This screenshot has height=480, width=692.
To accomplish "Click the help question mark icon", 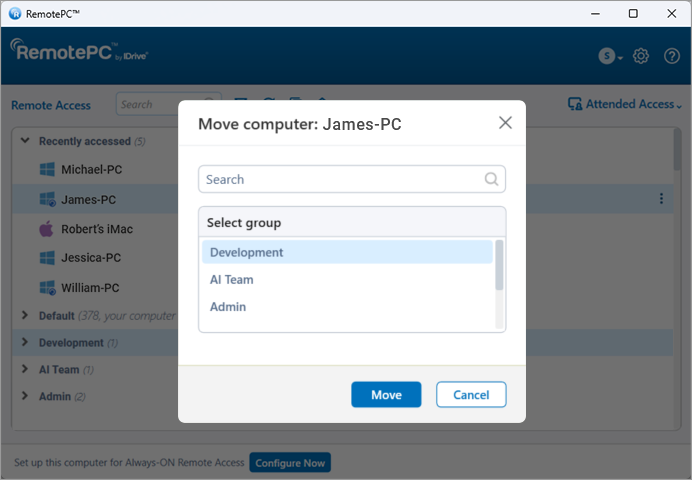I will [672, 56].
